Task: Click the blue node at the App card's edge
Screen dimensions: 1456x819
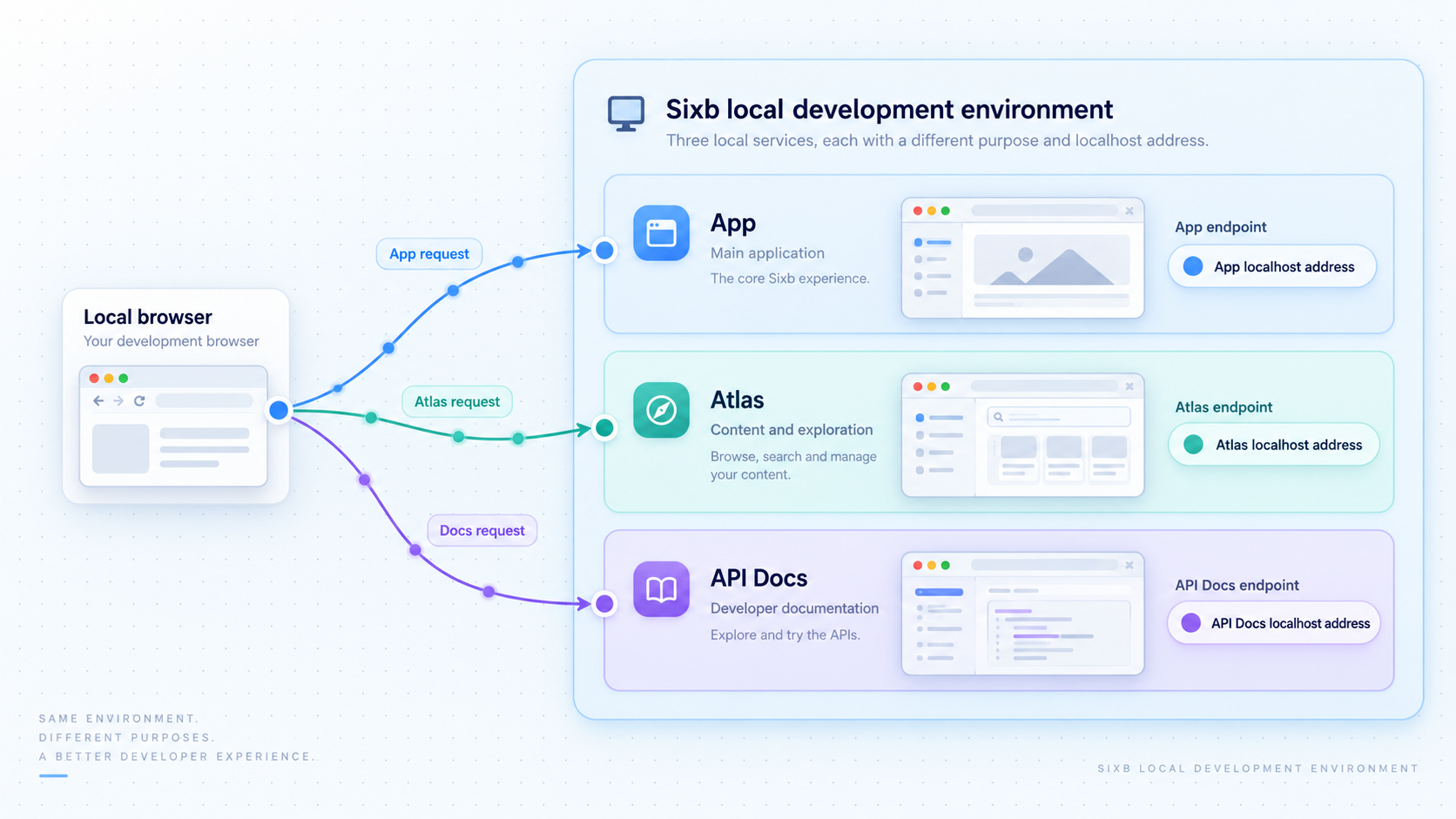Action: pyautogui.click(x=604, y=251)
